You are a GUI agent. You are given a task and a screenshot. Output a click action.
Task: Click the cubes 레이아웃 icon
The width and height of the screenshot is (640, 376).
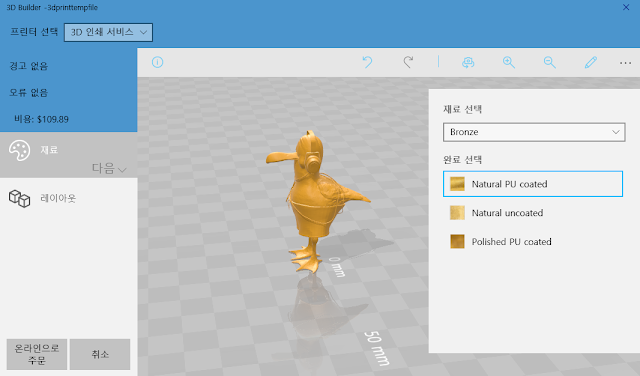(19, 198)
